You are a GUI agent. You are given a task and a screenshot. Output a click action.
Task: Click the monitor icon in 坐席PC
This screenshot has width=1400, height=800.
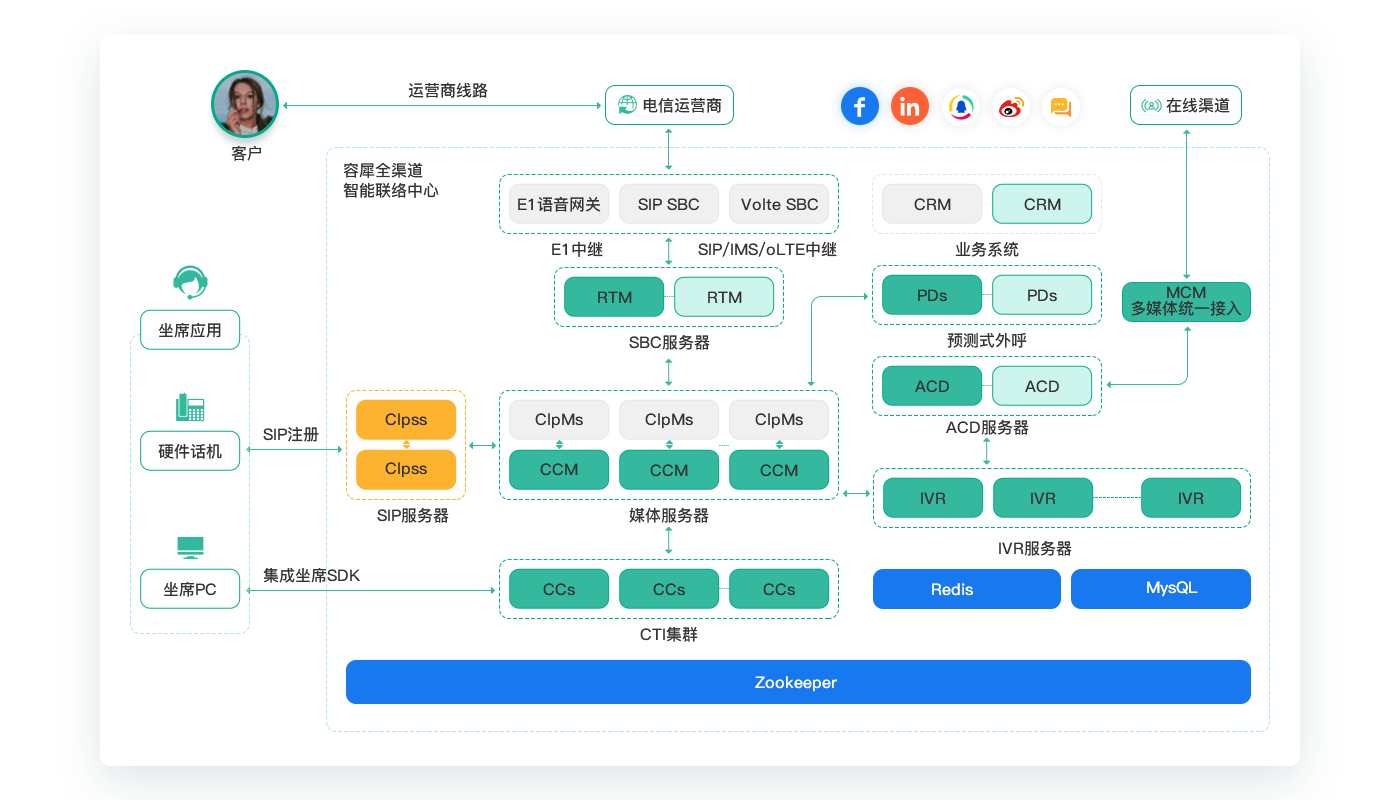point(190,547)
